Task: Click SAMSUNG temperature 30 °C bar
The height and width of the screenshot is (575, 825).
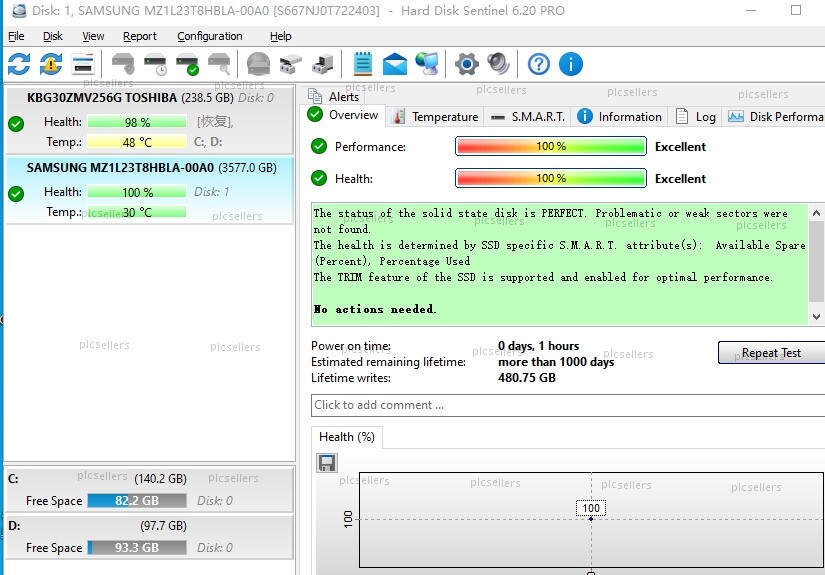Action: (x=137, y=212)
